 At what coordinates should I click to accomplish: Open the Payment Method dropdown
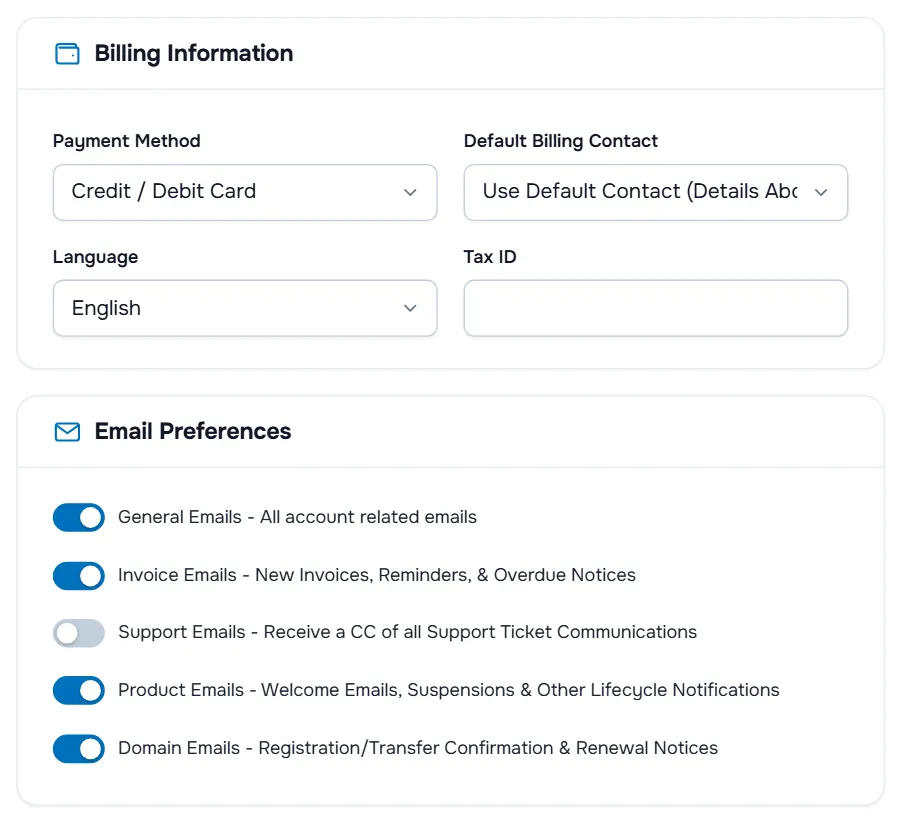[245, 193]
